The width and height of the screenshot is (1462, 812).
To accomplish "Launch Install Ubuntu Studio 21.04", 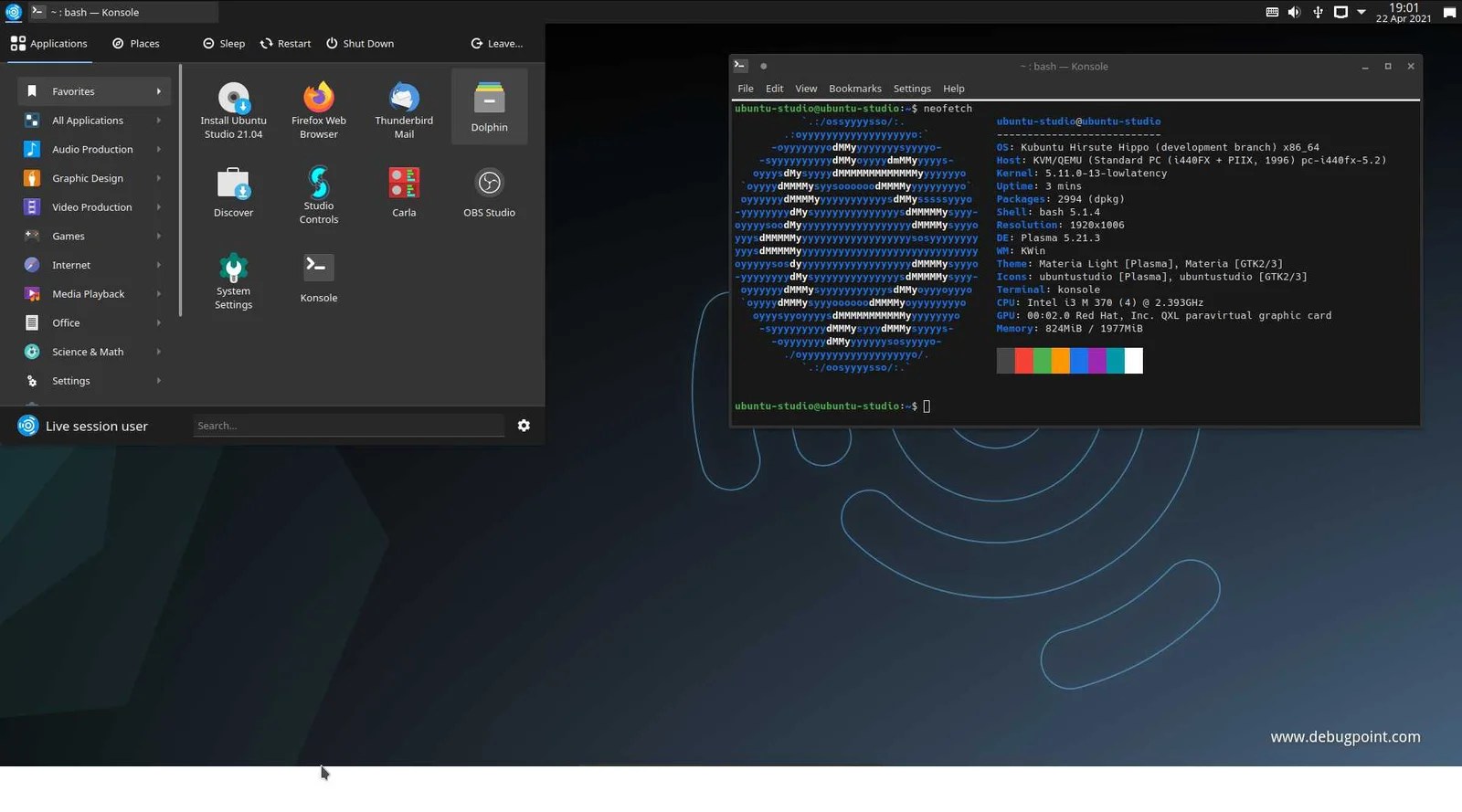I will (x=233, y=111).
